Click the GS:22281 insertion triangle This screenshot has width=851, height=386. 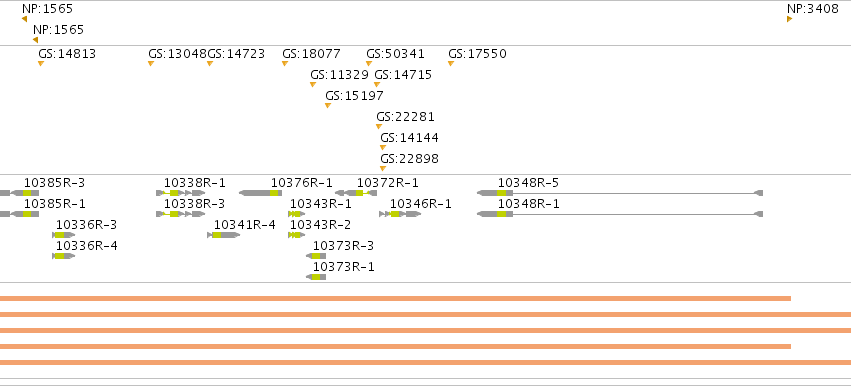[379, 126]
